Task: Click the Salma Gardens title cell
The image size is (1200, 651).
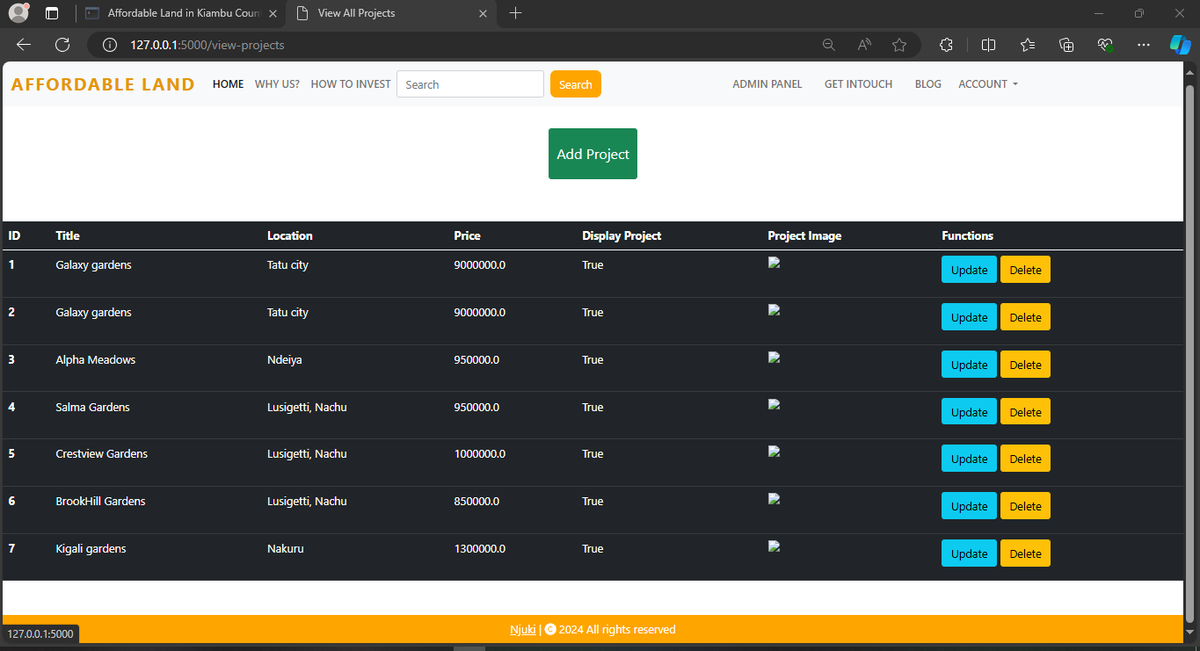Action: (x=92, y=407)
